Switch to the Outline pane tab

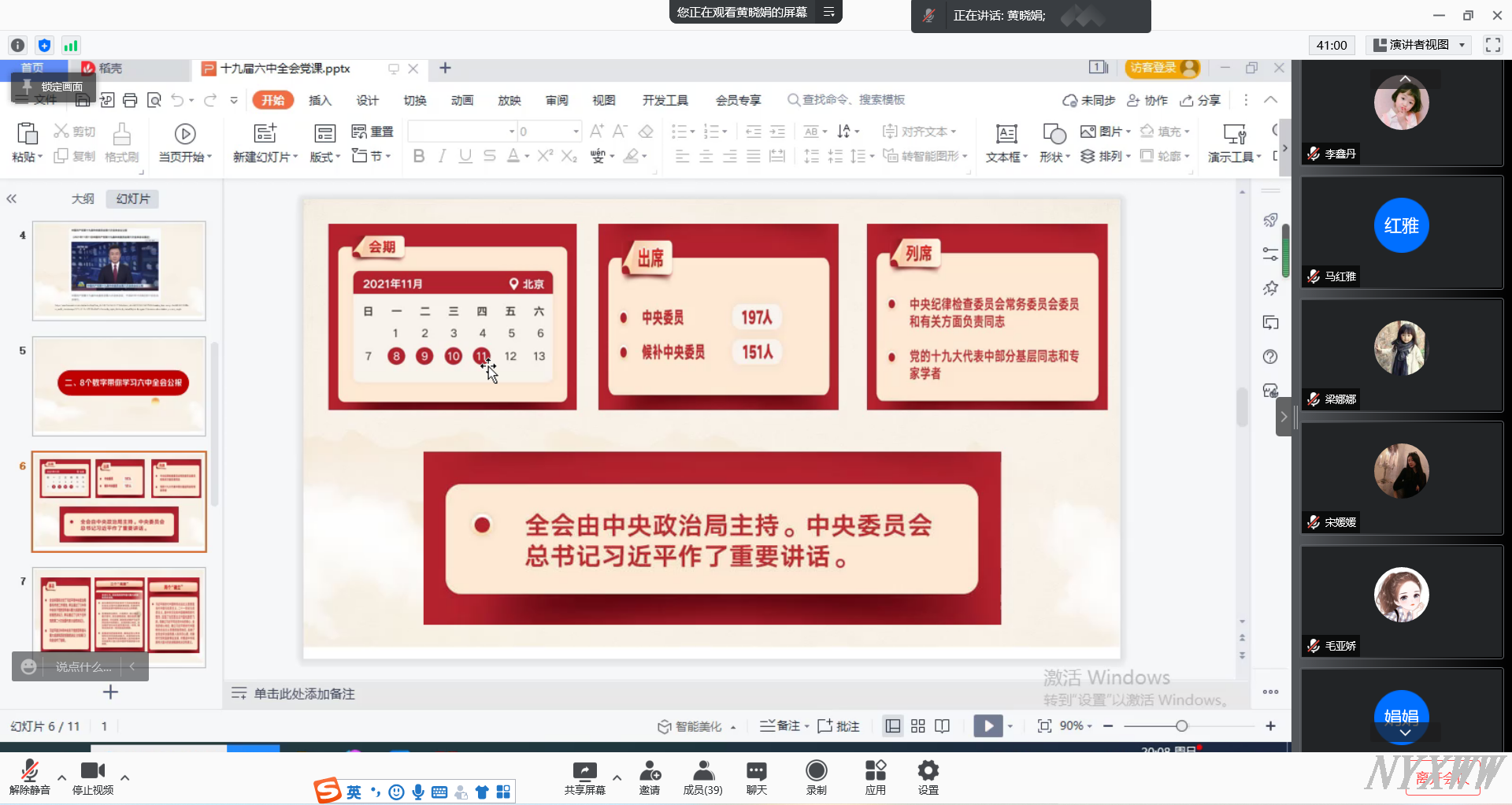click(83, 198)
